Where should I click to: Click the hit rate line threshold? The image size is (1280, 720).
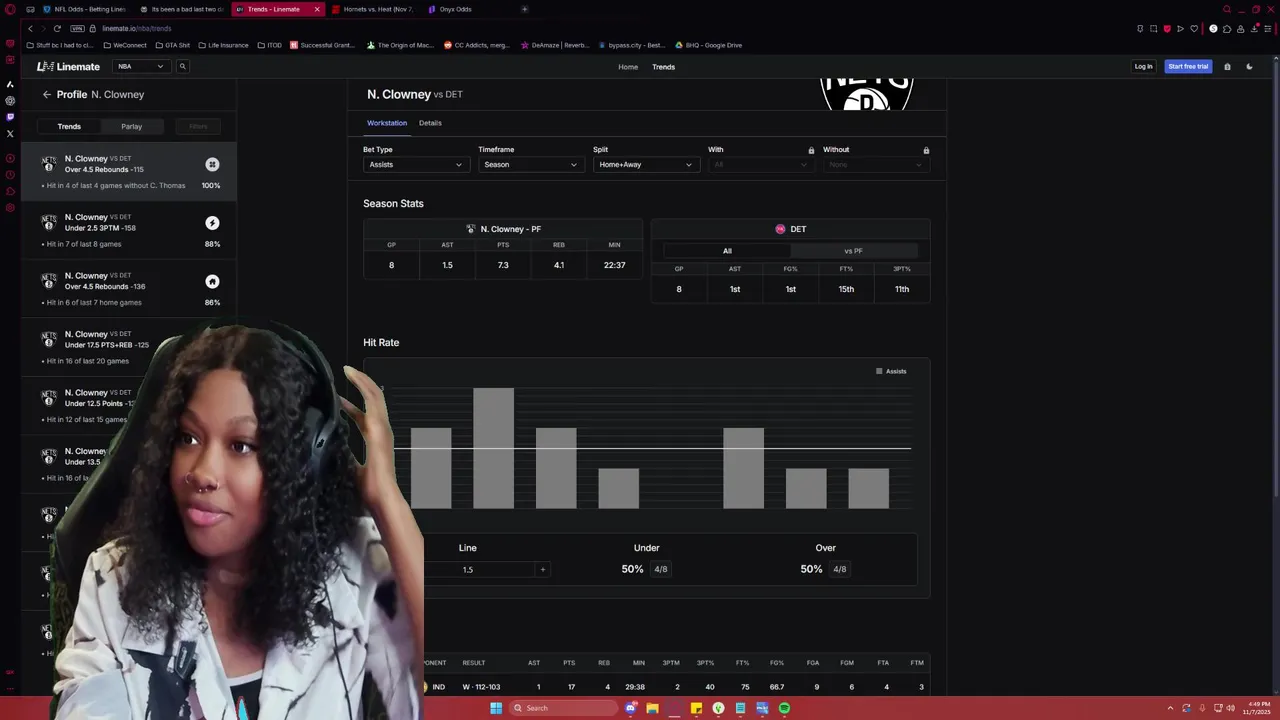[650, 448]
